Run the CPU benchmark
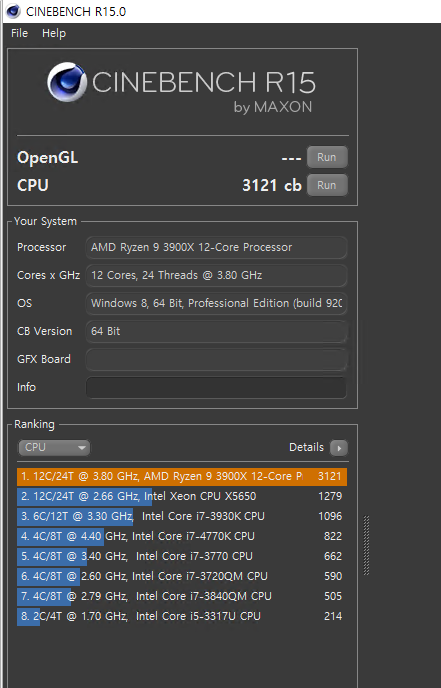 point(327,185)
